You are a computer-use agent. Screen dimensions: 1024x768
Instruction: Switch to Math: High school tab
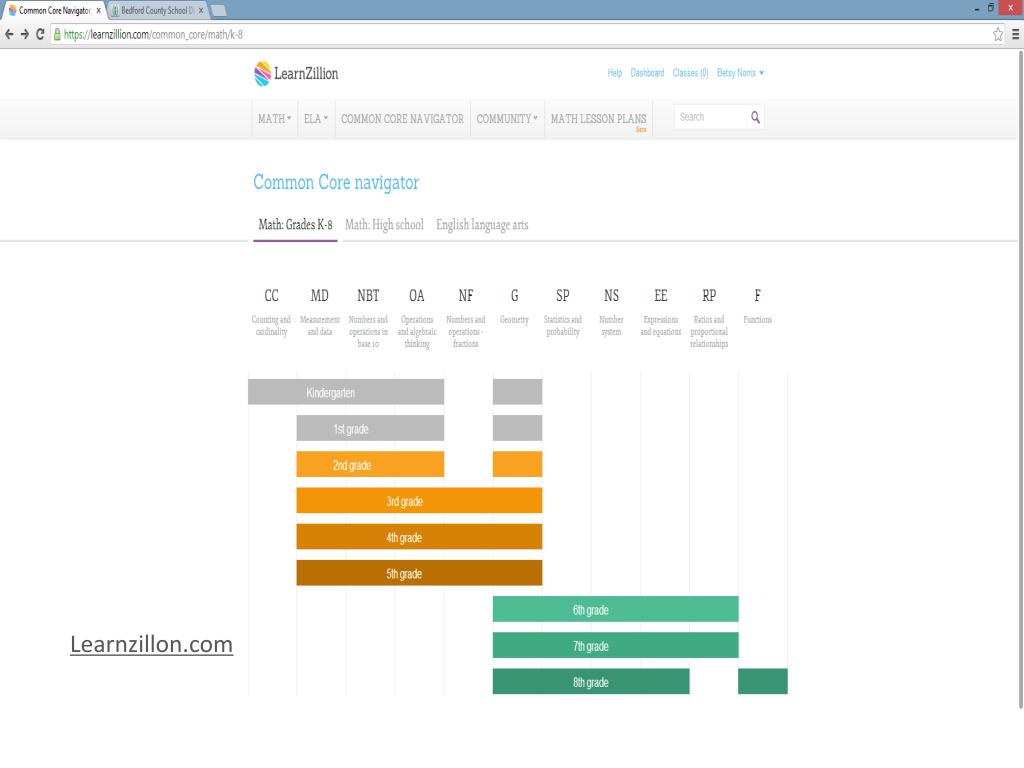click(x=384, y=225)
